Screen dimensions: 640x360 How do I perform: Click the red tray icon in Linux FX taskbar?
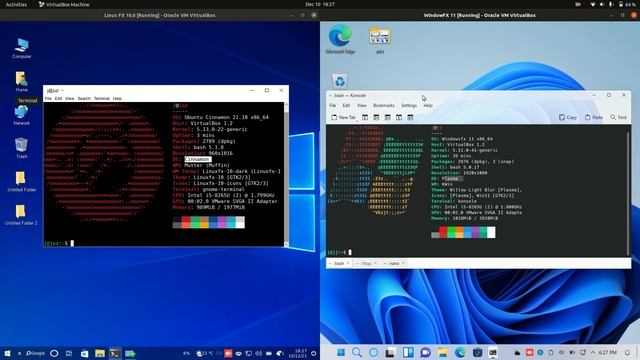pos(228,353)
